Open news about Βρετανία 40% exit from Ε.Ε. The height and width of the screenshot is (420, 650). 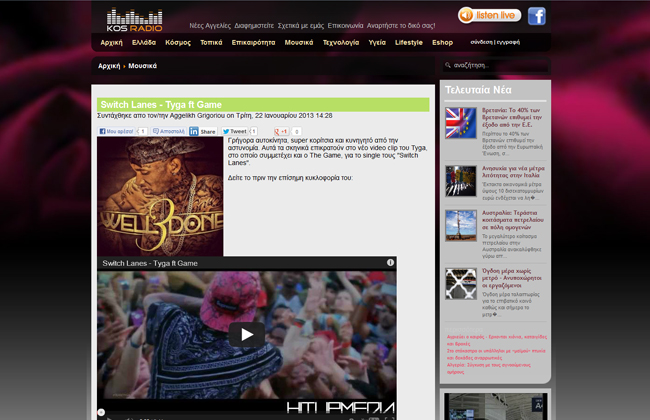click(512, 117)
